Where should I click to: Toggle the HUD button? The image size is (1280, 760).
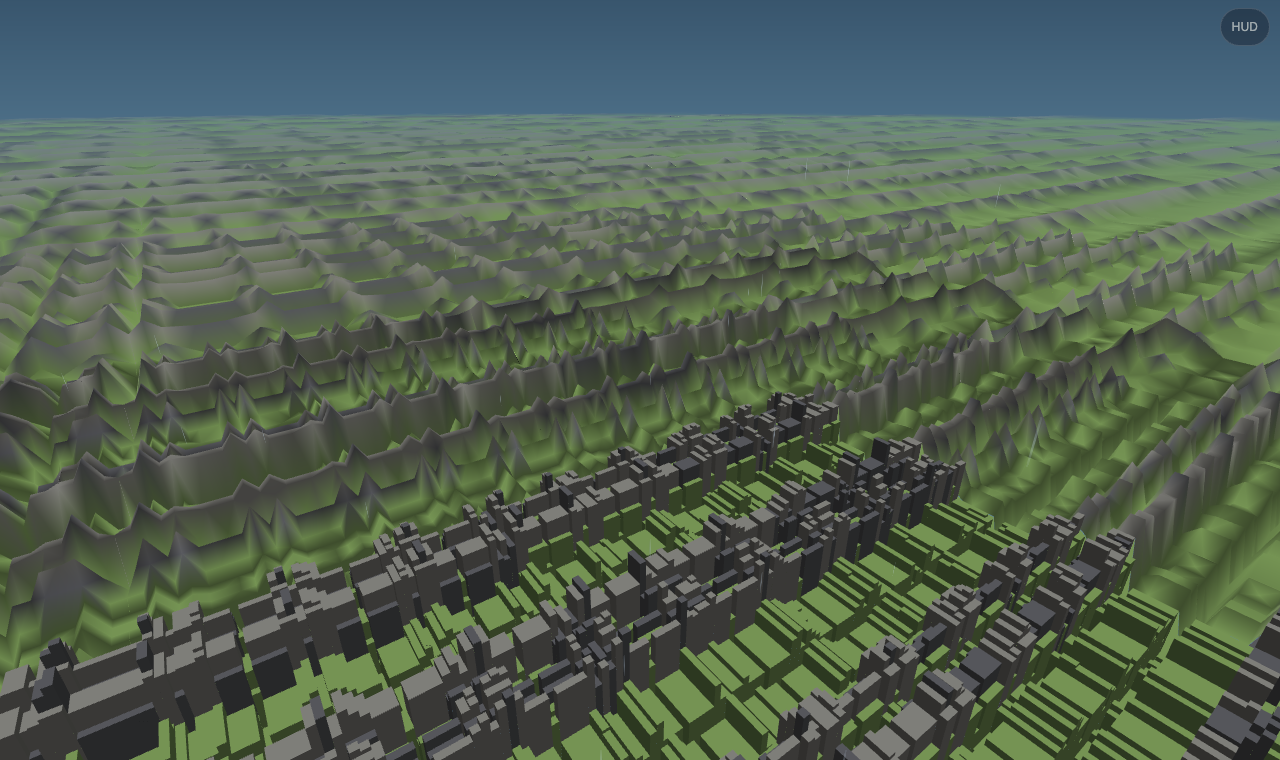pyautogui.click(x=1244, y=27)
